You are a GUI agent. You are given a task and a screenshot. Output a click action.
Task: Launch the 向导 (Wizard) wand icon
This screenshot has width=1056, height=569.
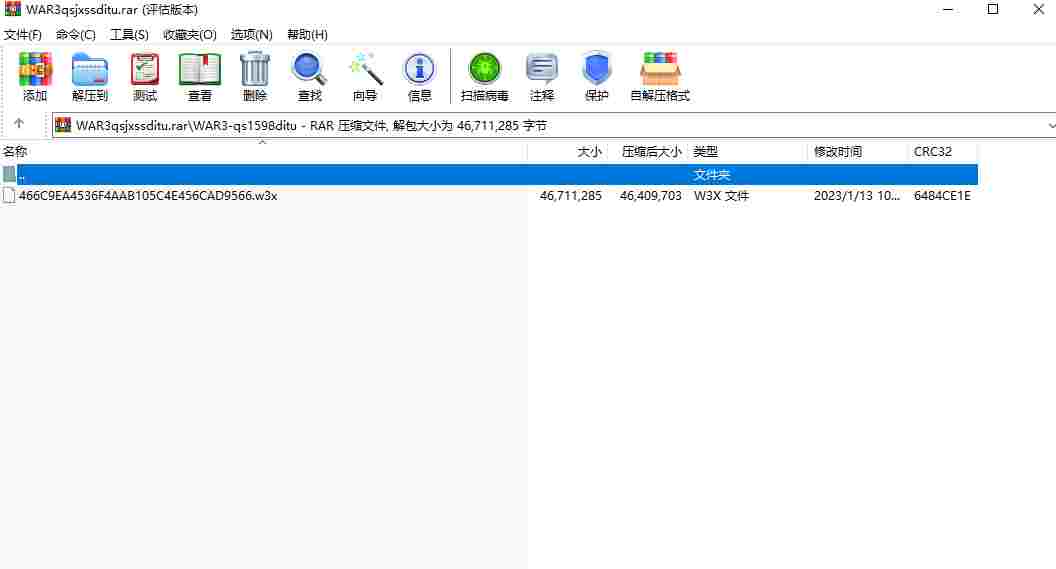[x=364, y=77]
